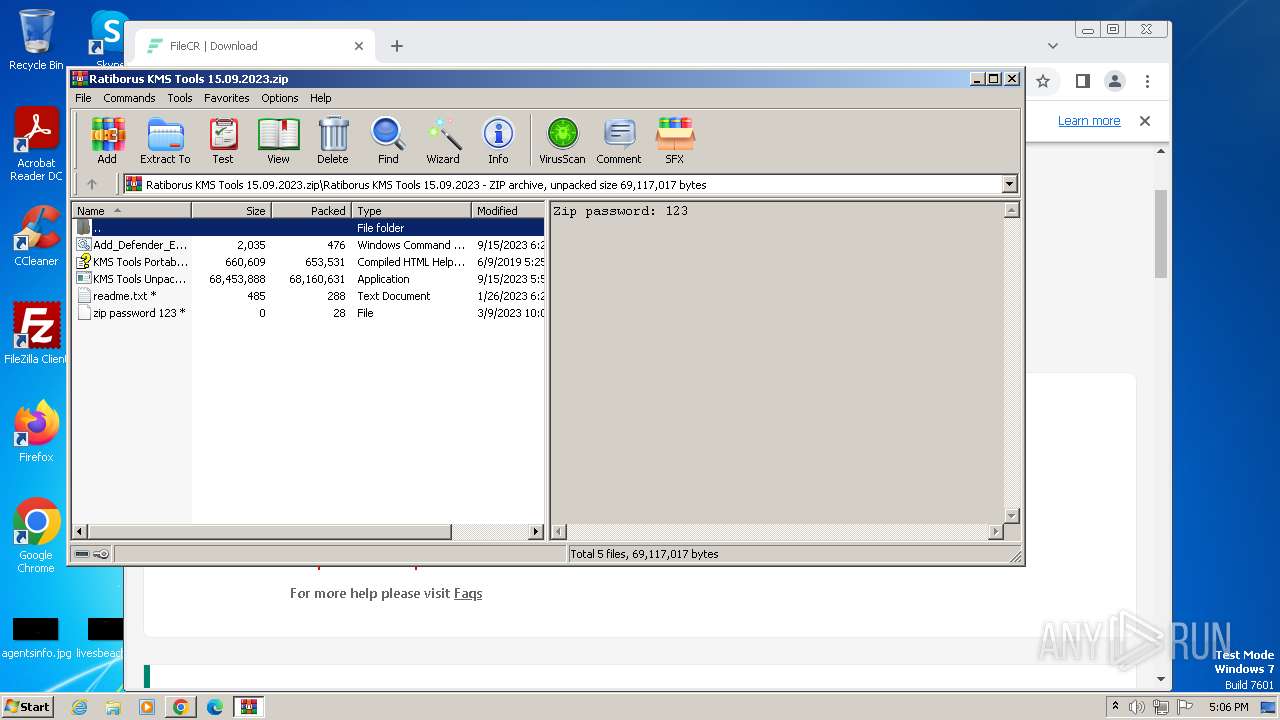Viewport: 1280px width, 720px height.
Task: Go up one folder level arrow
Action: (x=92, y=184)
